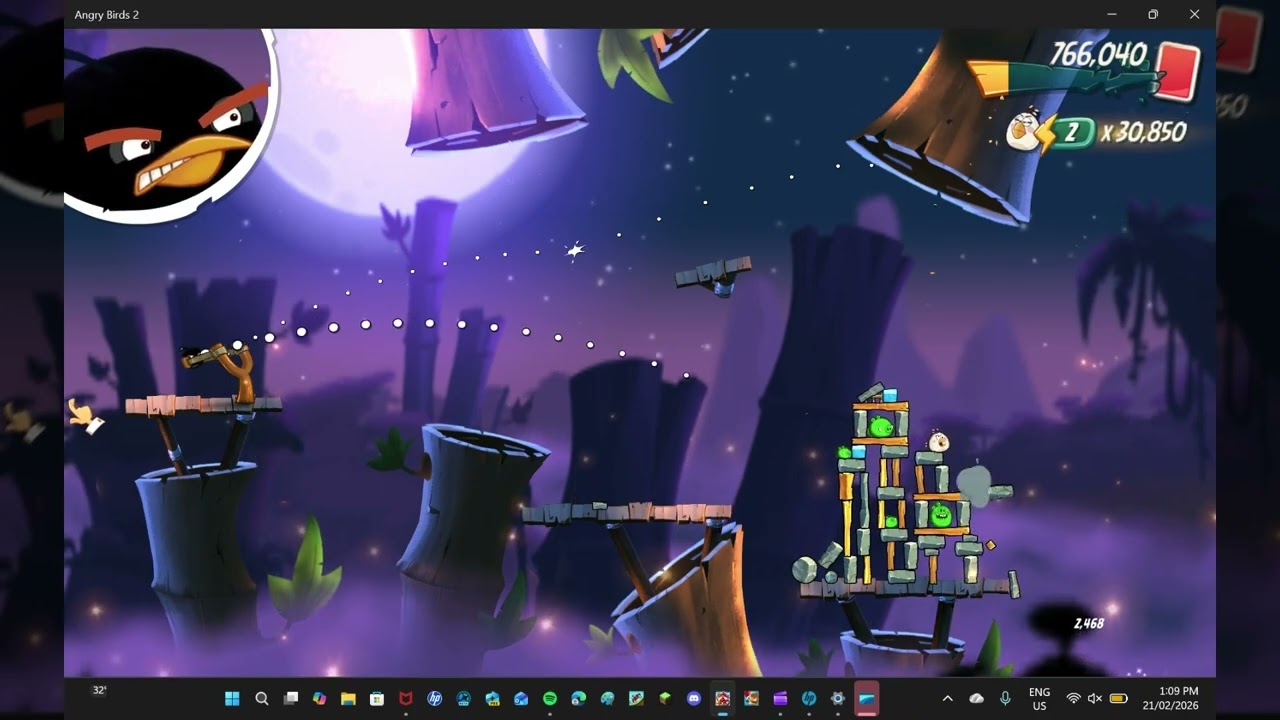The image size is (1280, 720).
Task: Click the slingshot holding the bird
Action: pos(232,370)
